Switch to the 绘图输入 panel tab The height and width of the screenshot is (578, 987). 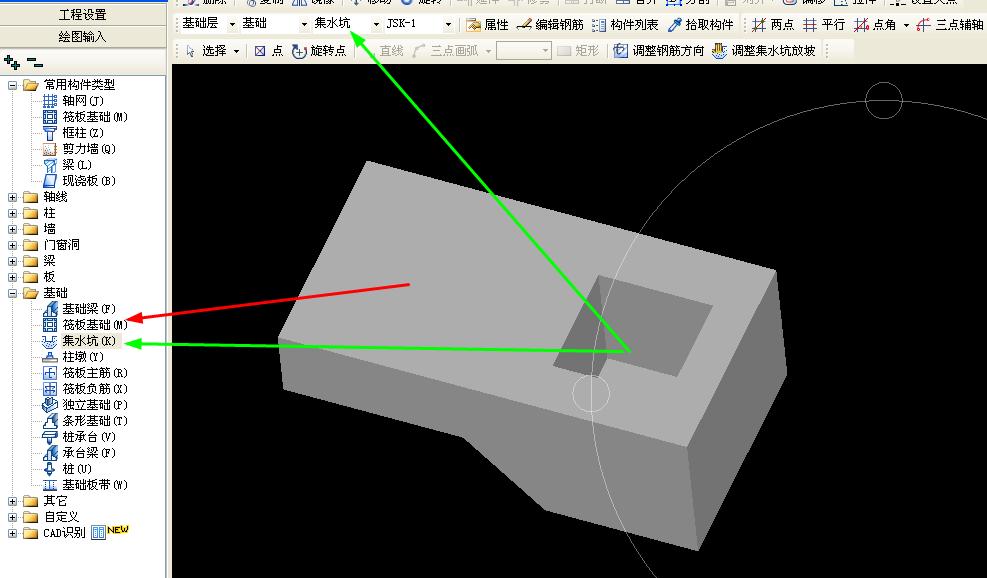point(82,37)
